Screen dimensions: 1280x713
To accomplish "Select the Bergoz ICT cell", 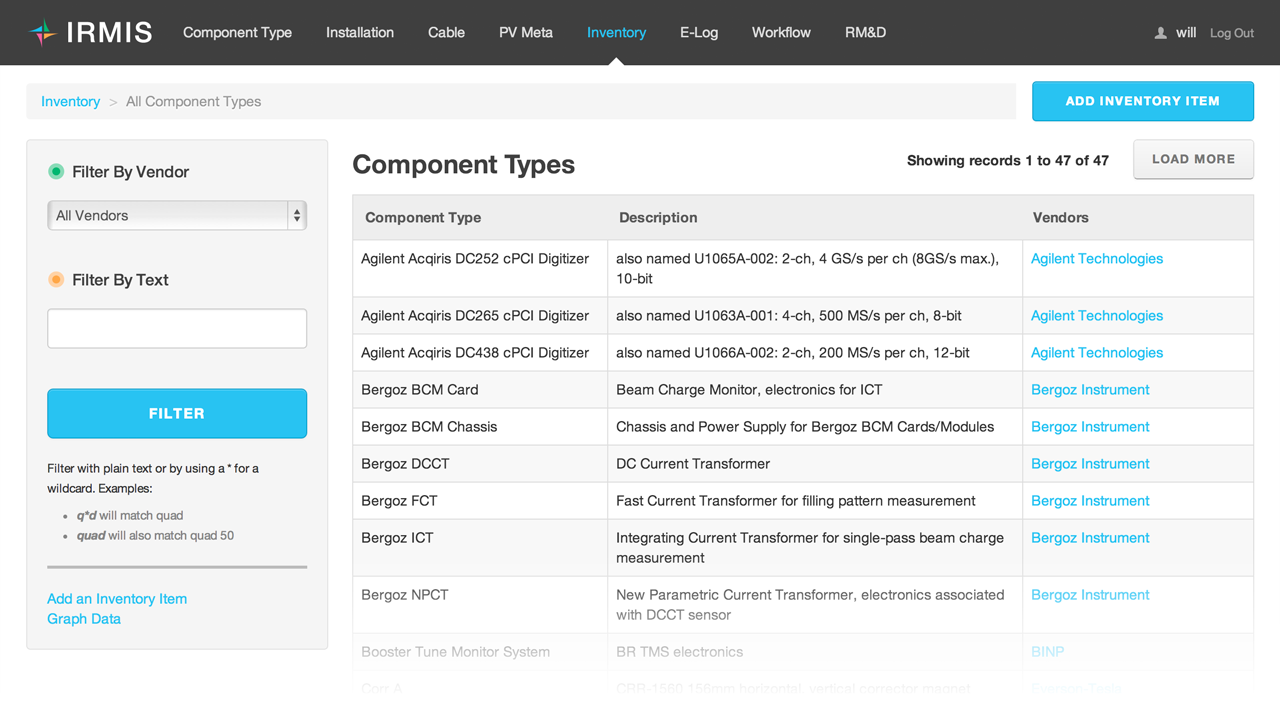I will click(x=480, y=548).
